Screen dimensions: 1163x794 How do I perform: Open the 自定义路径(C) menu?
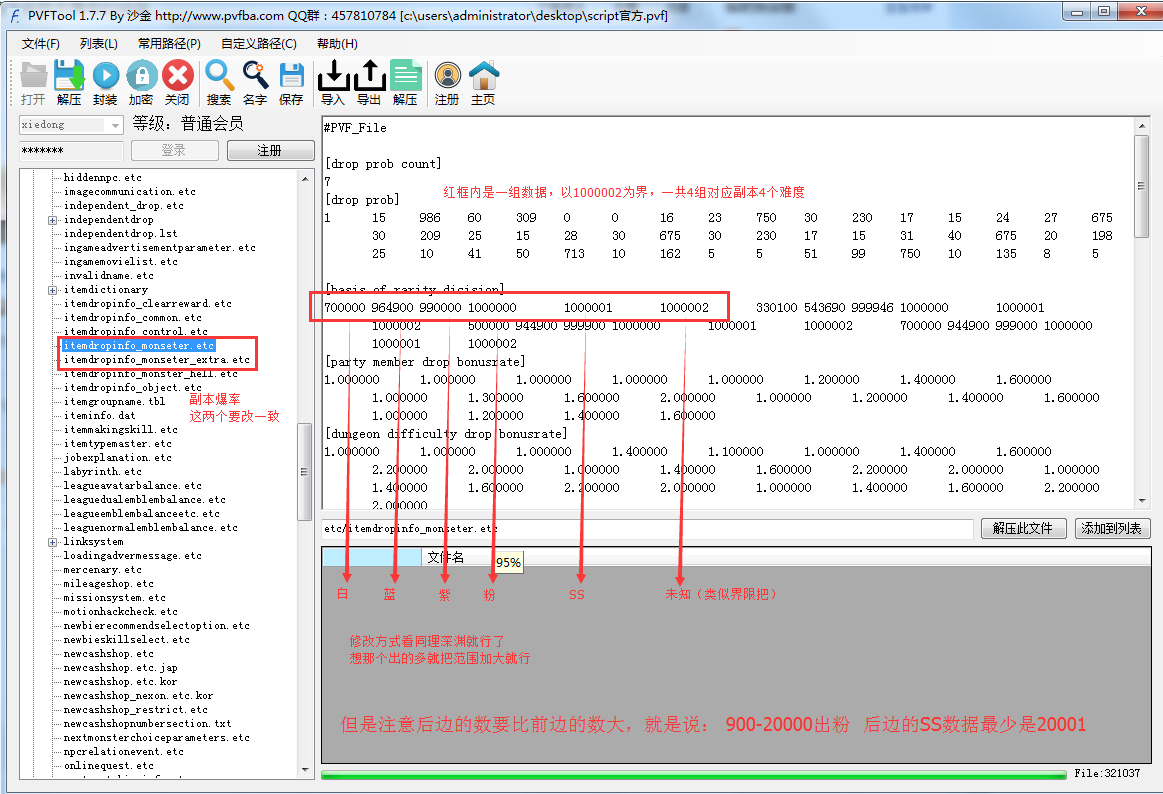[259, 44]
